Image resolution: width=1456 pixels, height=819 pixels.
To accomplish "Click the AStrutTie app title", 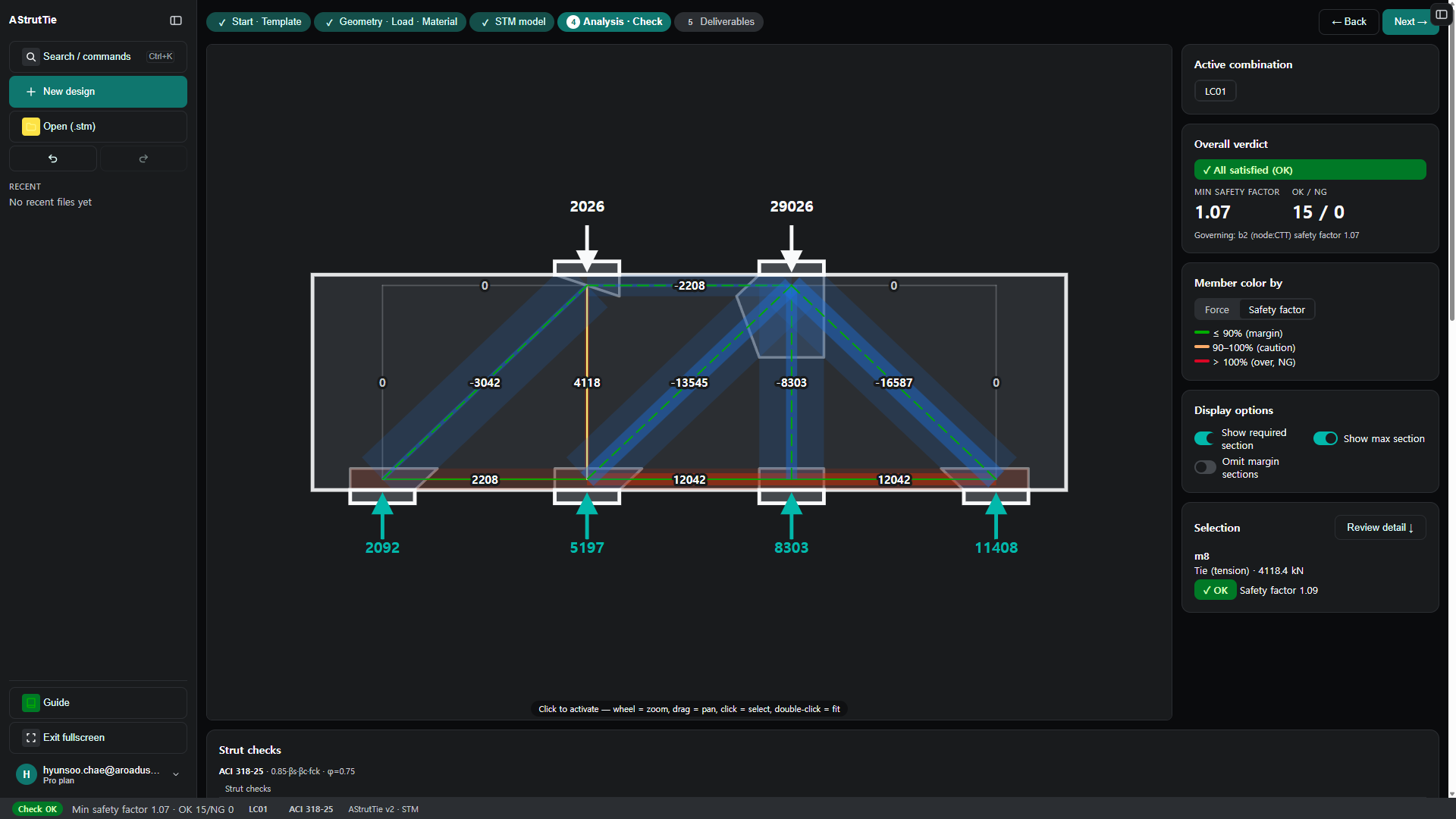I will click(33, 20).
